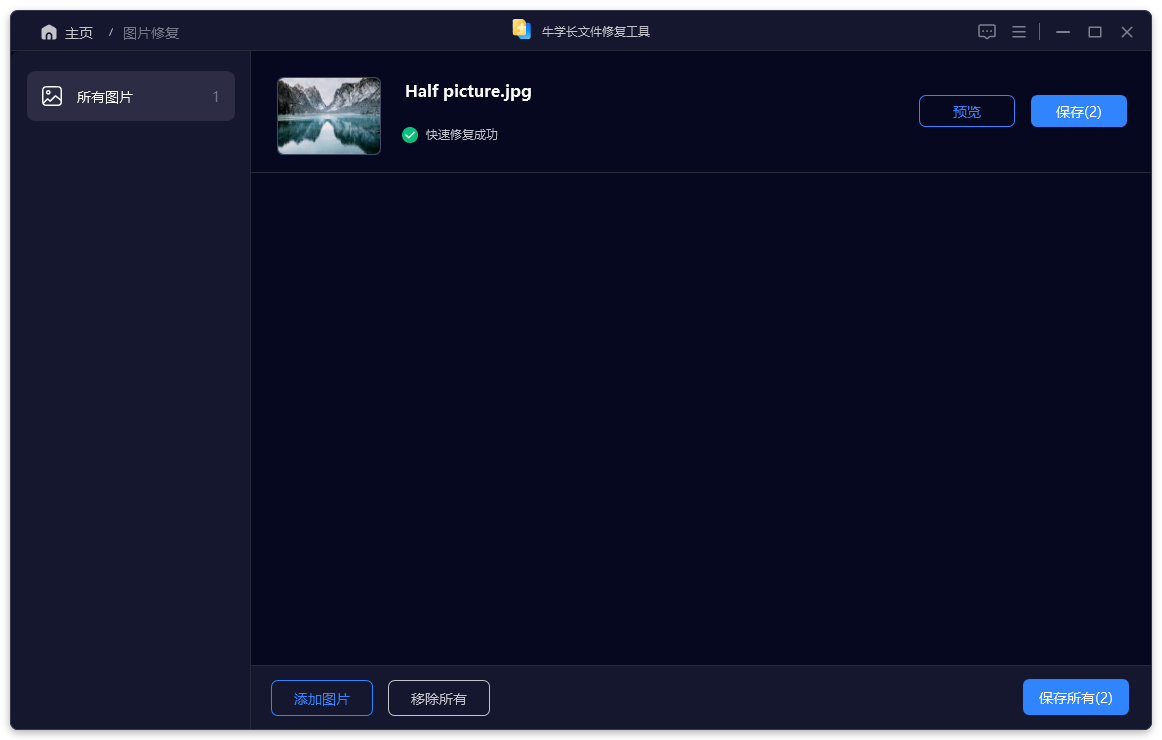Open the hamburger menu in the title bar
Image resolution: width=1162 pixels, height=740 pixels.
[x=1018, y=31]
